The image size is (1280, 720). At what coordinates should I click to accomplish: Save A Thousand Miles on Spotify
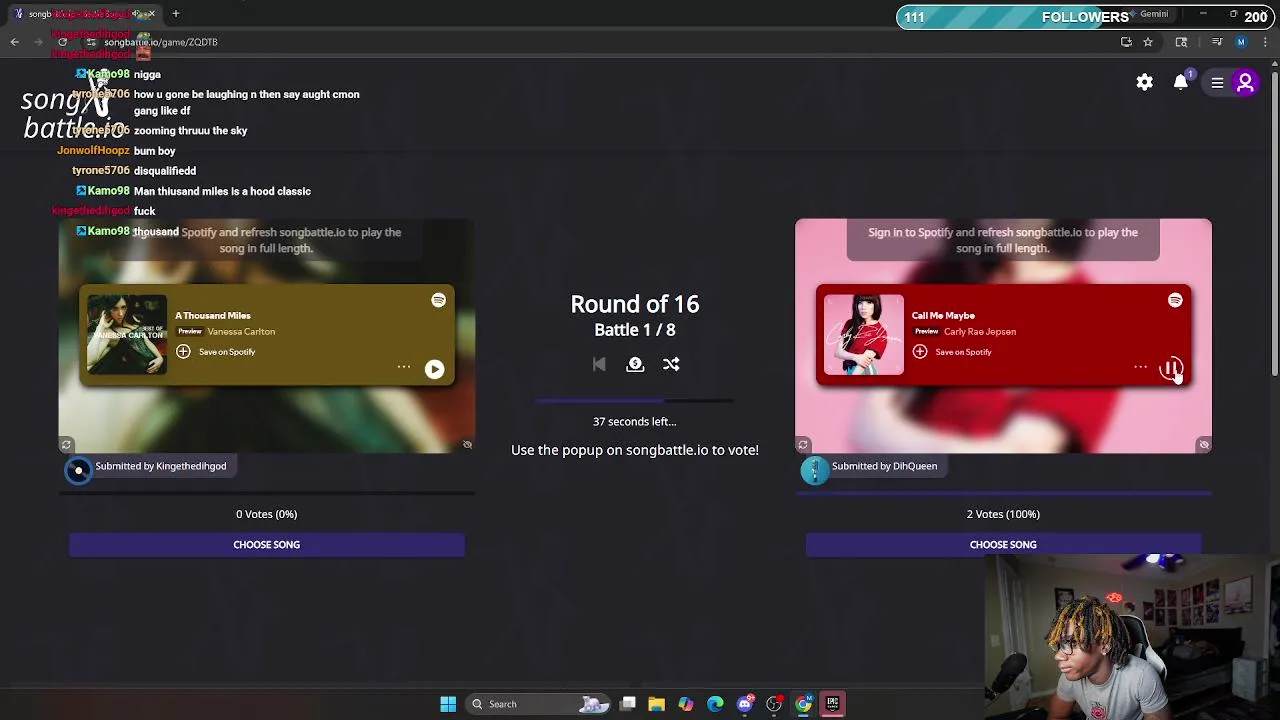216,352
